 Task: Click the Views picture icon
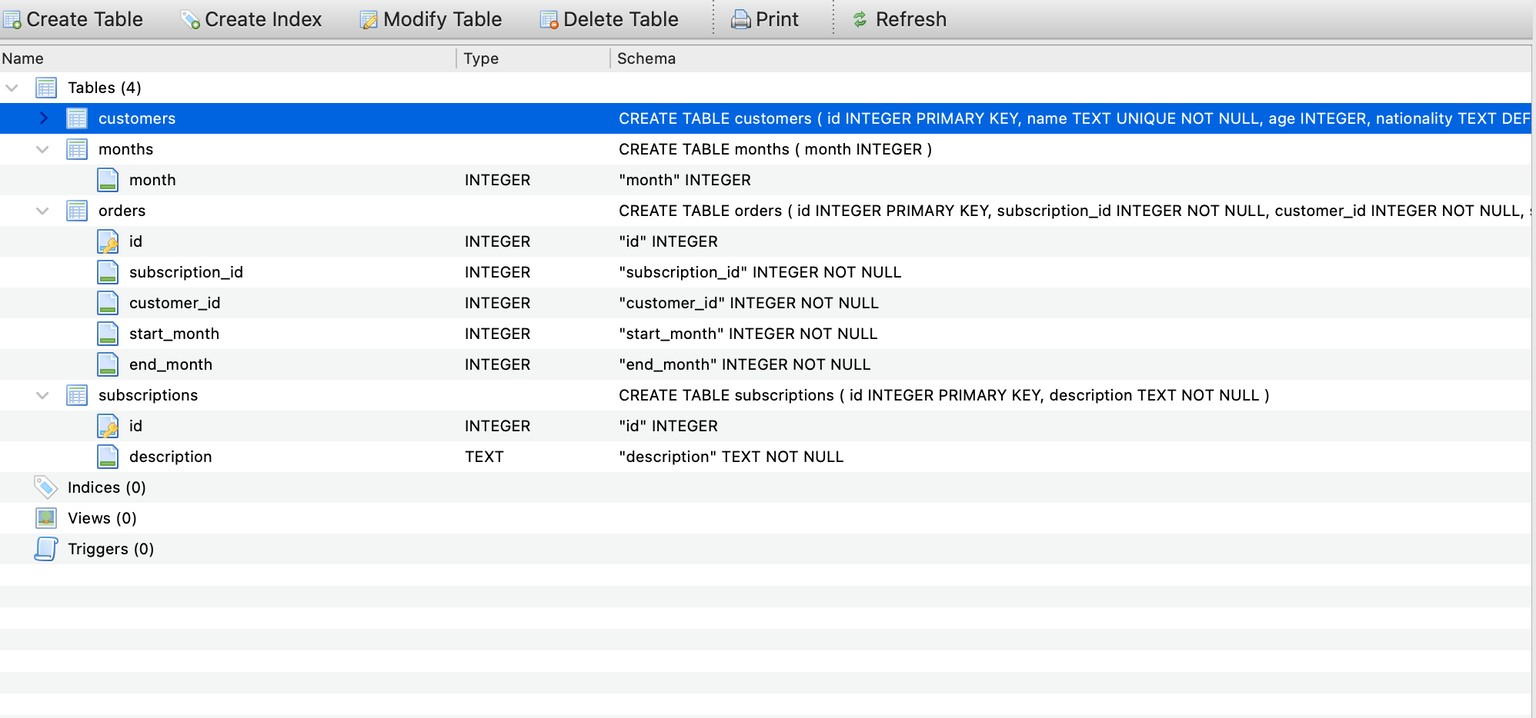[x=46, y=518]
